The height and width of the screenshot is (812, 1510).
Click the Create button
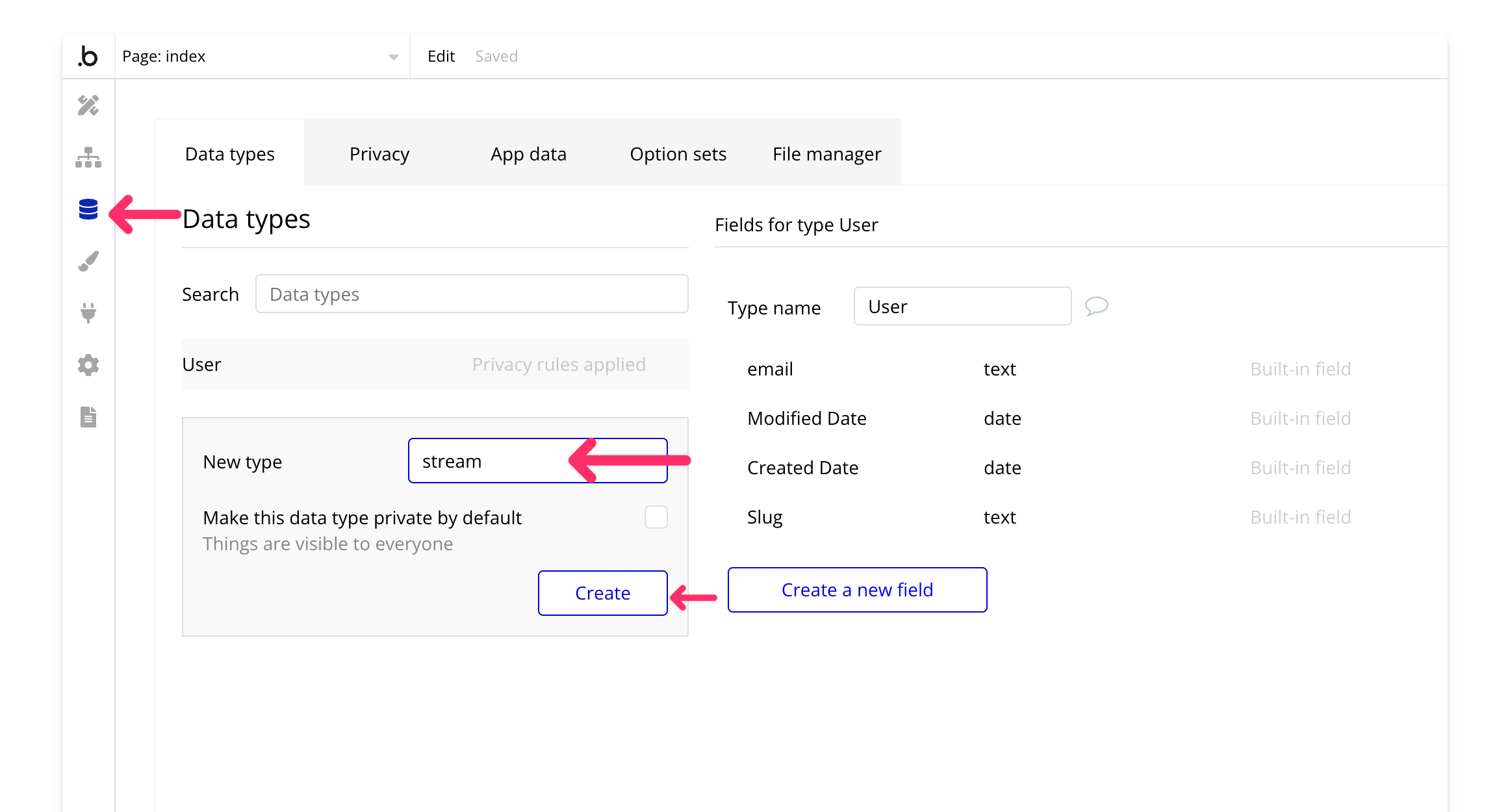[x=602, y=593]
